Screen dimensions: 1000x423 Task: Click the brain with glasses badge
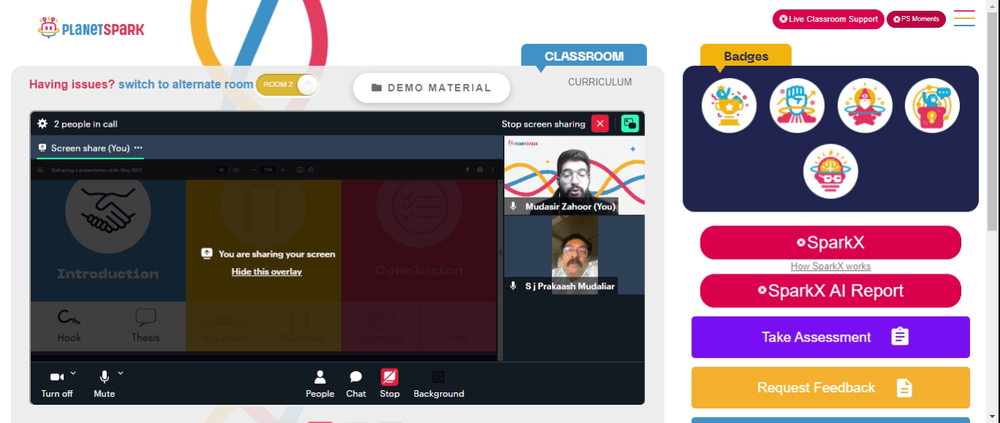[x=830, y=171]
